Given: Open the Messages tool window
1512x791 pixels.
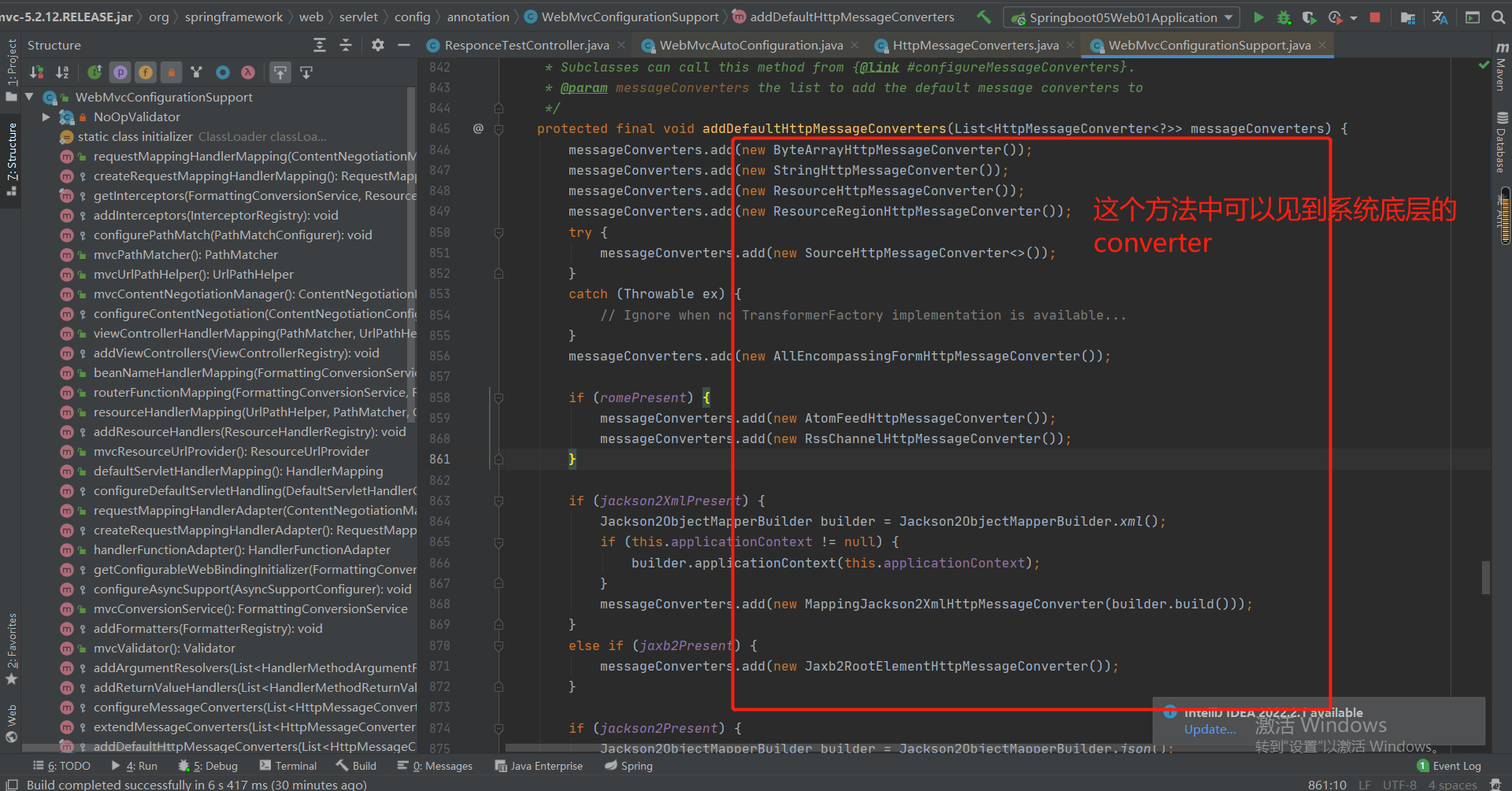Looking at the screenshot, I should pyautogui.click(x=434, y=766).
